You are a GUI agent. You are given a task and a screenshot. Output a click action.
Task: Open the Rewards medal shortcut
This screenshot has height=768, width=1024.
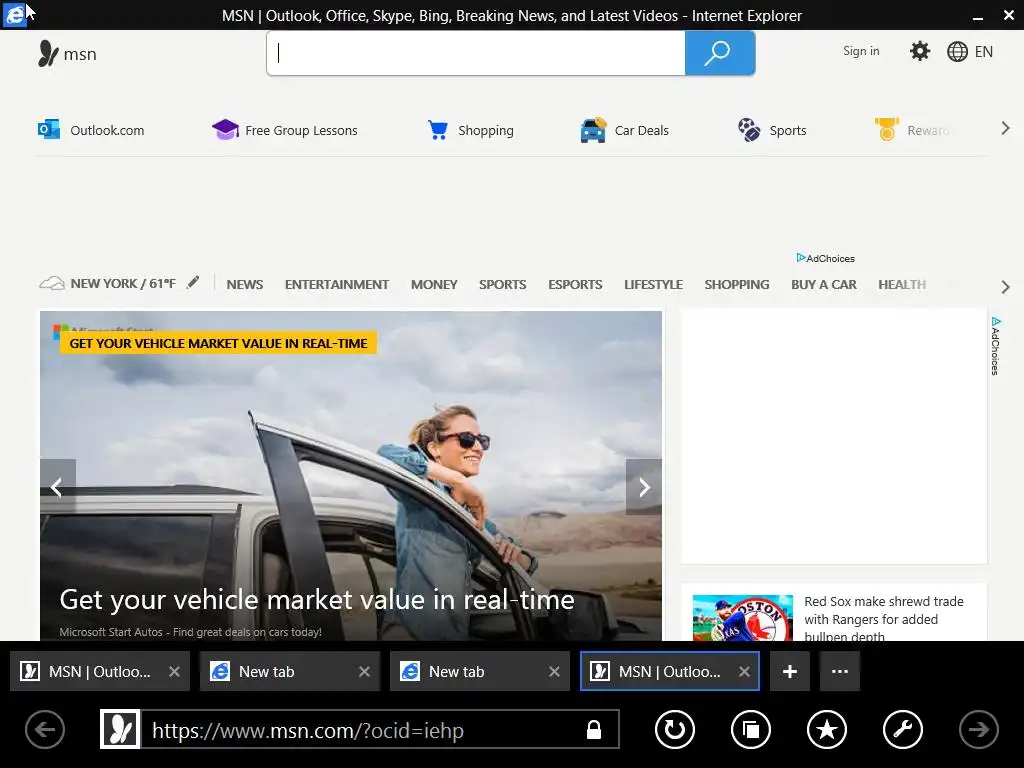912,130
